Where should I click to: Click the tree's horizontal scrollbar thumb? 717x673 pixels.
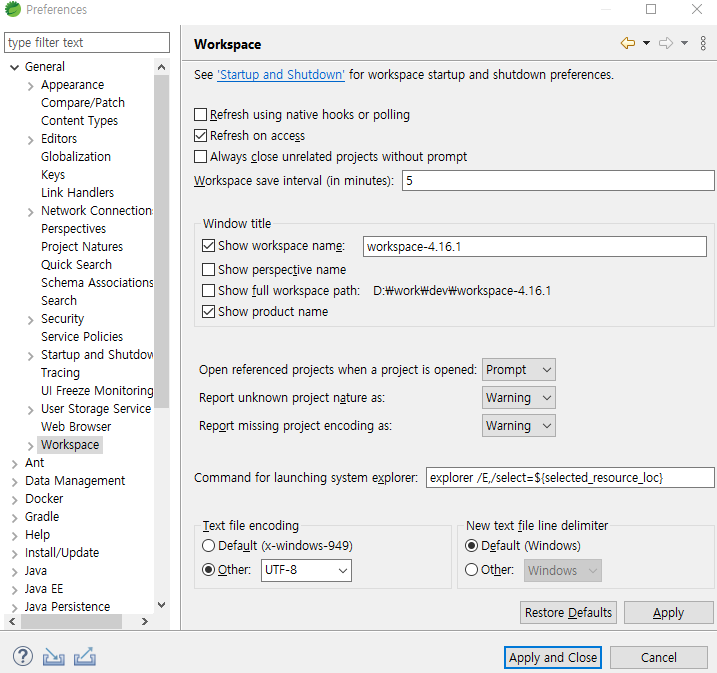pyautogui.click(x=71, y=621)
